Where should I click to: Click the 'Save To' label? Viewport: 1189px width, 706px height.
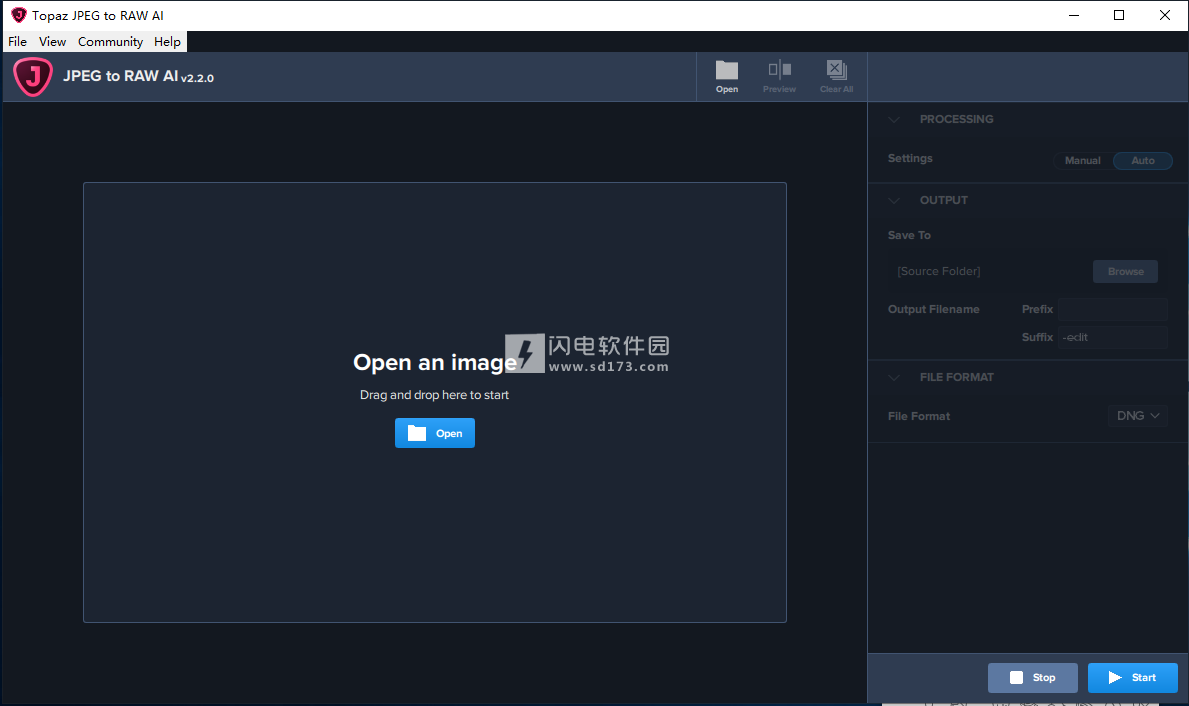coord(909,235)
